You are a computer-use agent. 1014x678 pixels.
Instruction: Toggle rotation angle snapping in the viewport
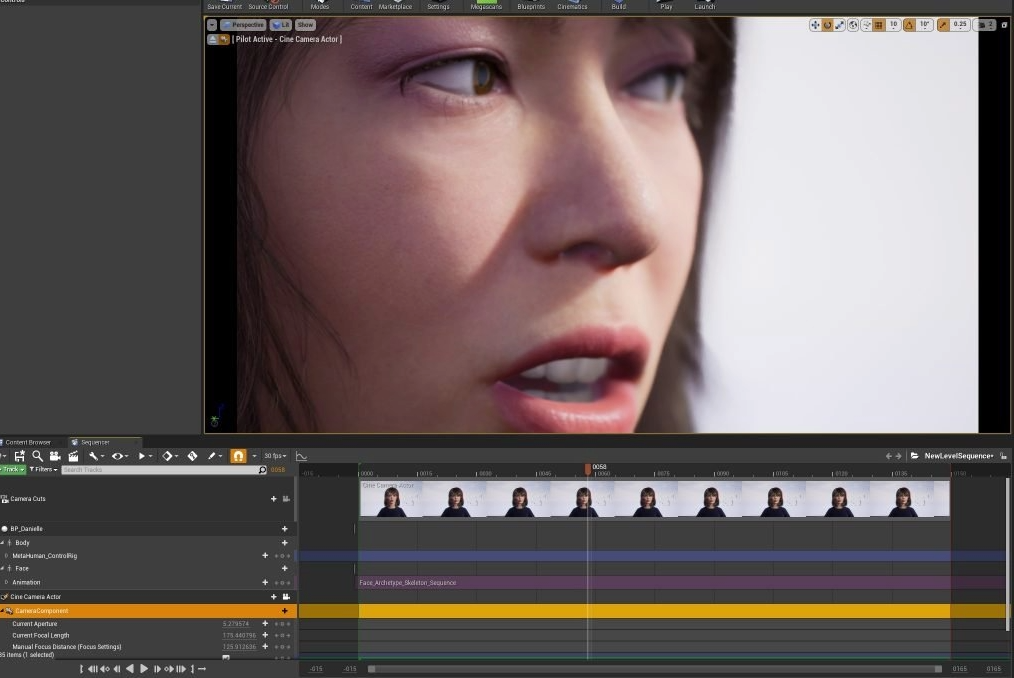(910, 25)
